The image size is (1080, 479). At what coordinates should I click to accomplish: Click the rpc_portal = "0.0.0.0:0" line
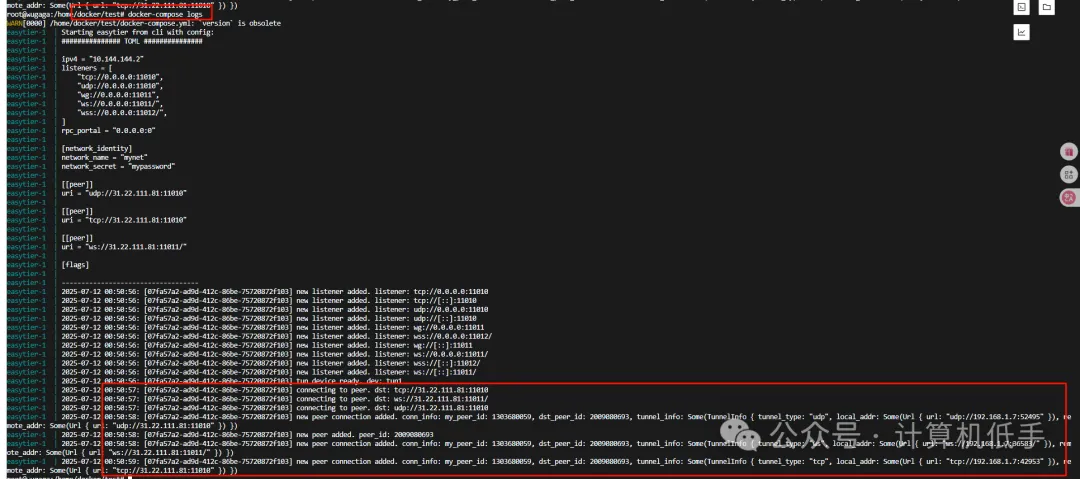click(108, 131)
